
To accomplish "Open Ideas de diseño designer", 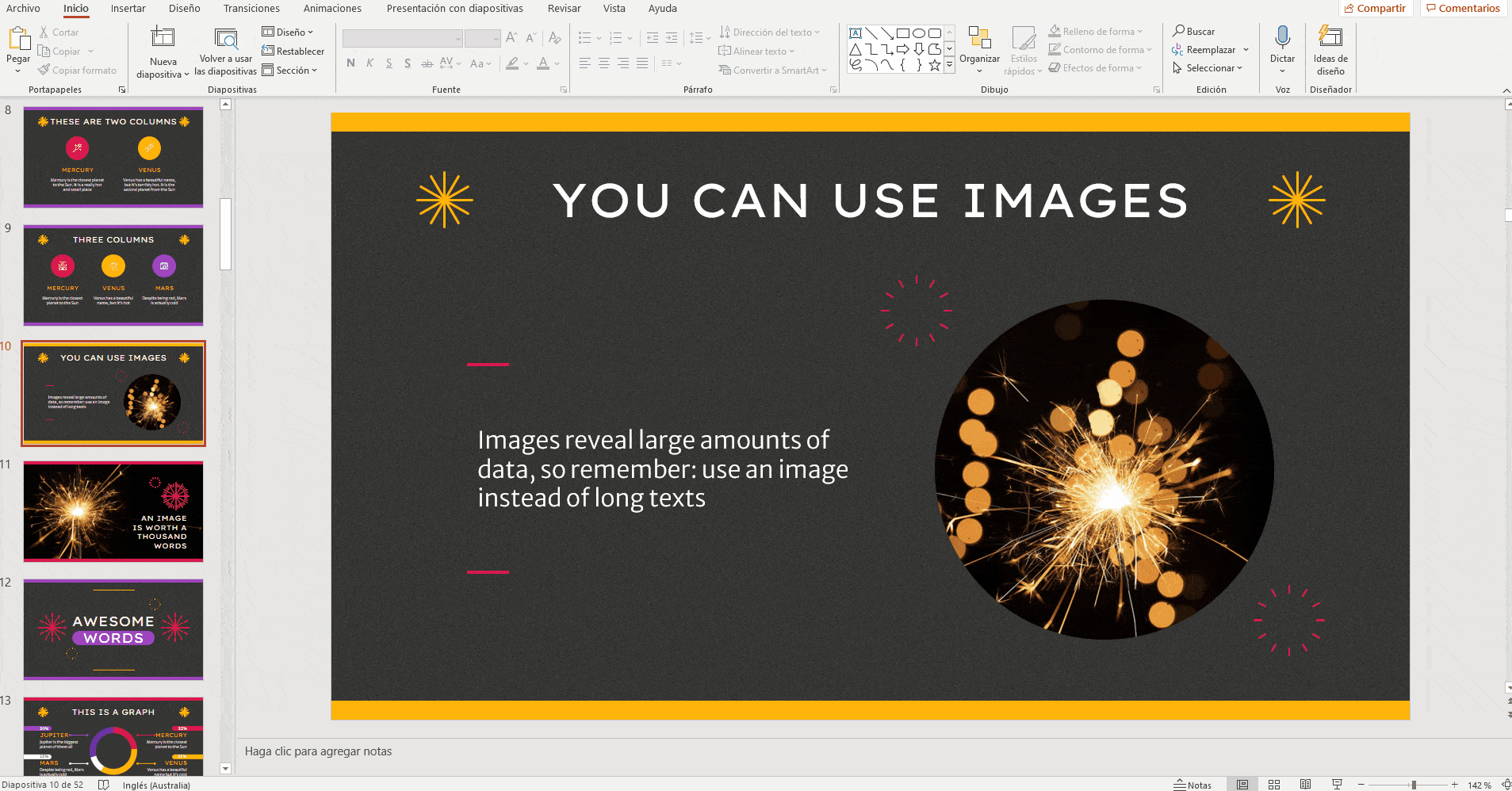I will pyautogui.click(x=1330, y=50).
